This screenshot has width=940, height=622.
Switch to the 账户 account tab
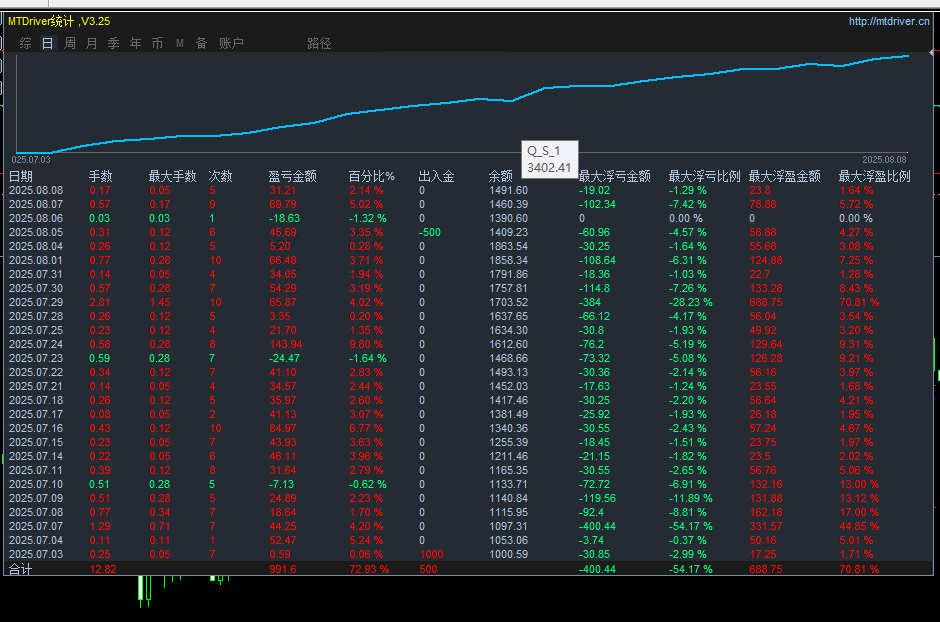[231, 43]
